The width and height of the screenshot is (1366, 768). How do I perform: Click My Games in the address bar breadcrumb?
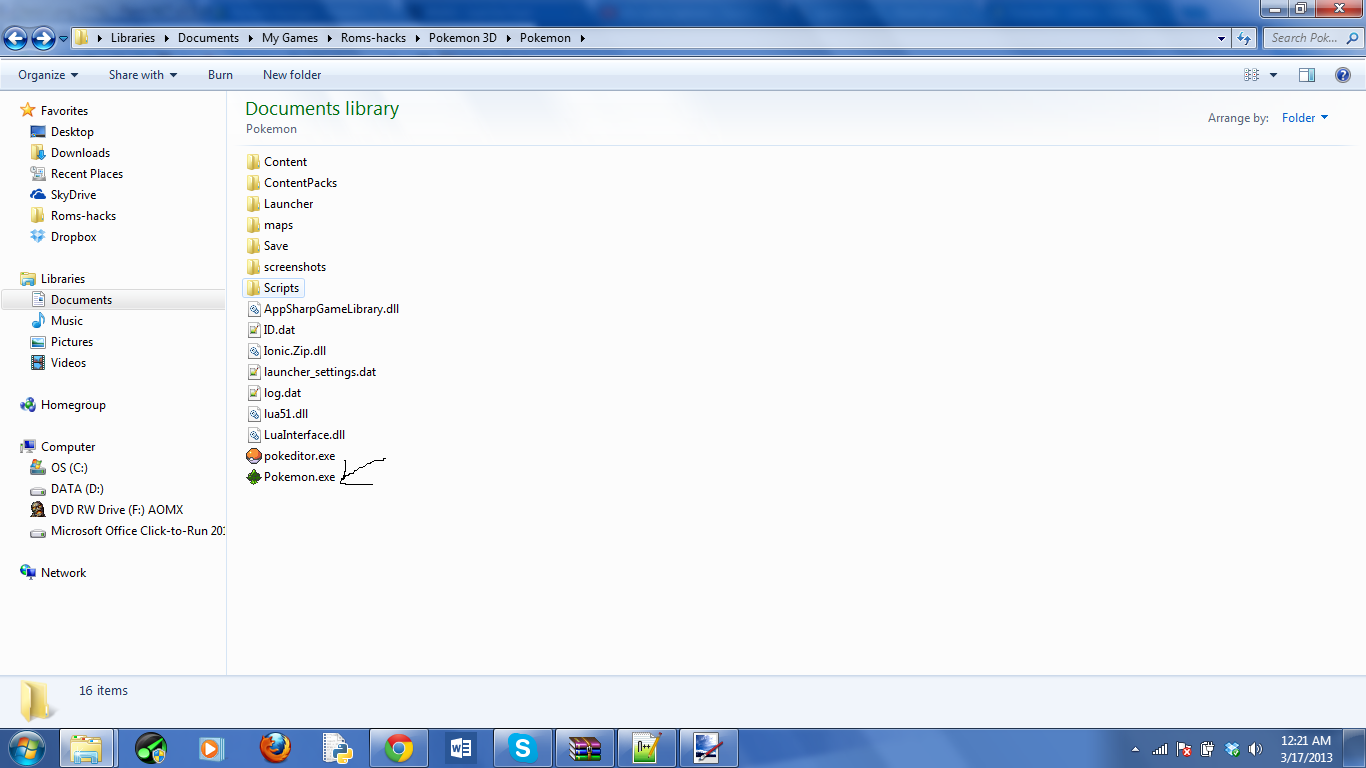290,38
